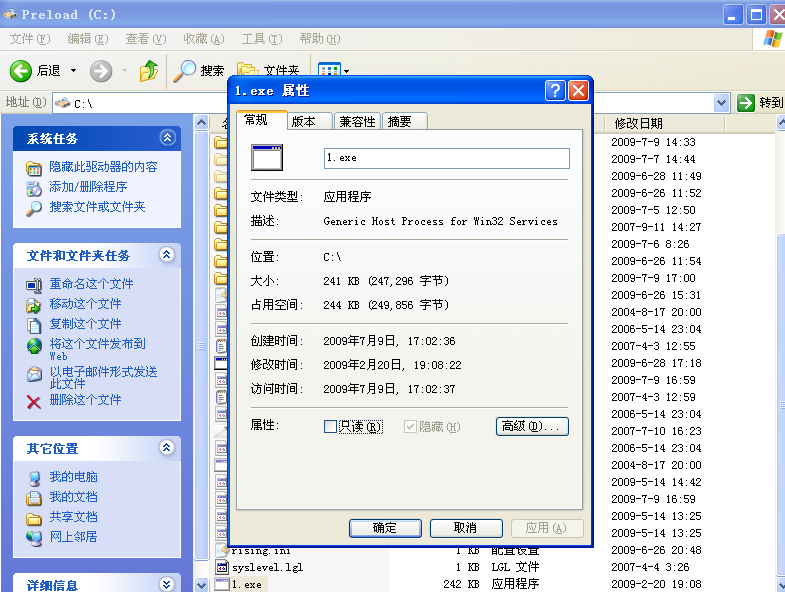
Task: Click the drive icon in address bar
Action: 63,103
